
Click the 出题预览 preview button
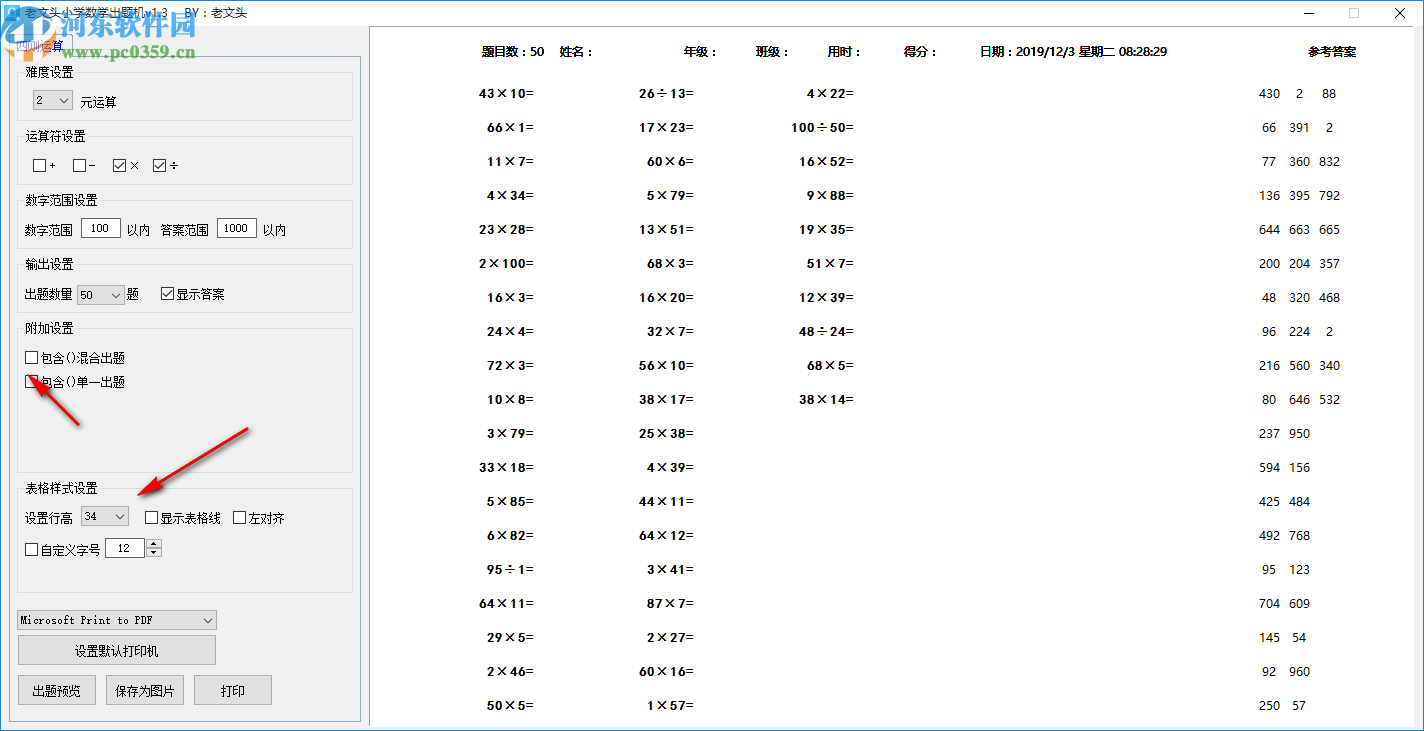(56, 689)
